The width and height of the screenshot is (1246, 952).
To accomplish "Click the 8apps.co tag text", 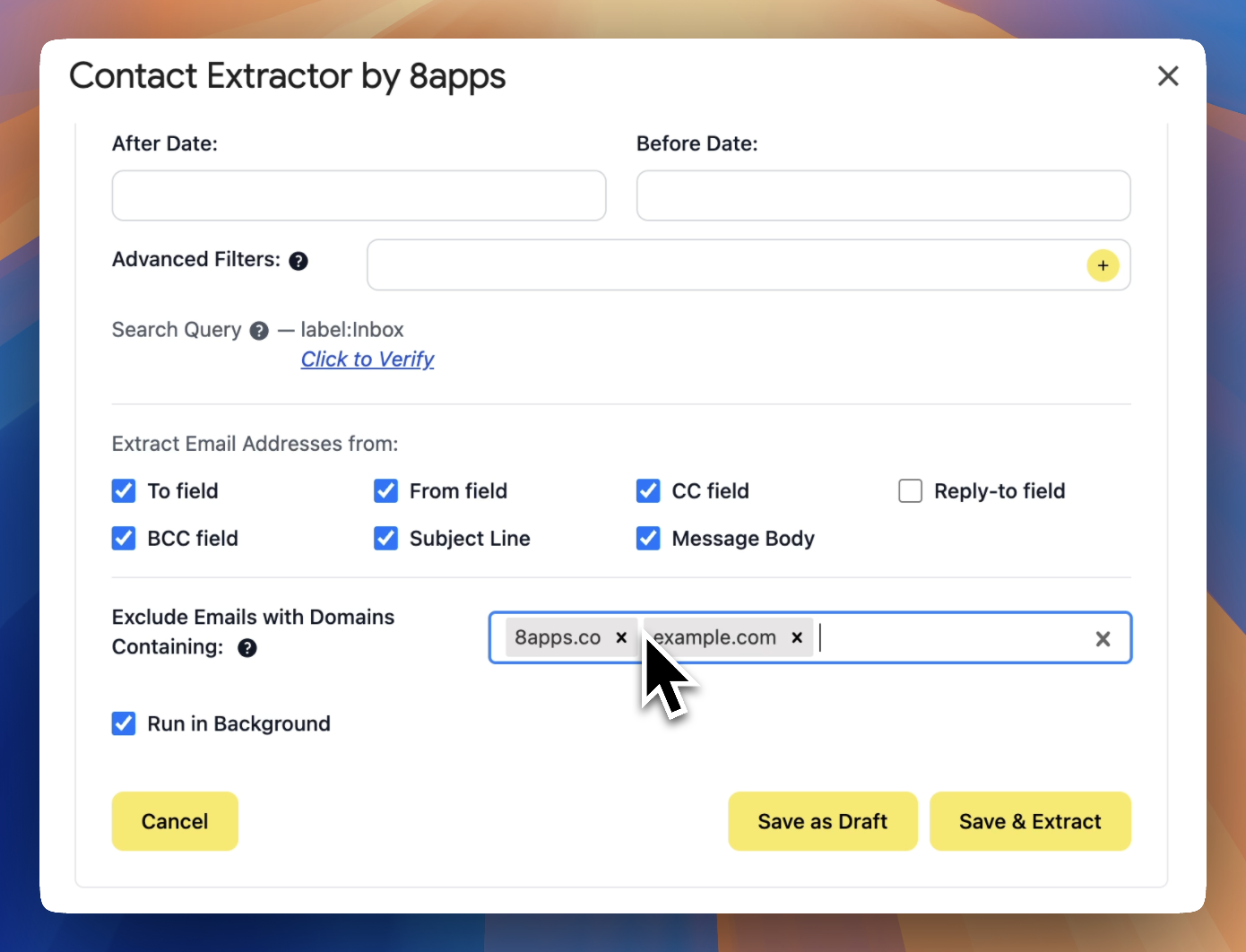I will coord(558,637).
